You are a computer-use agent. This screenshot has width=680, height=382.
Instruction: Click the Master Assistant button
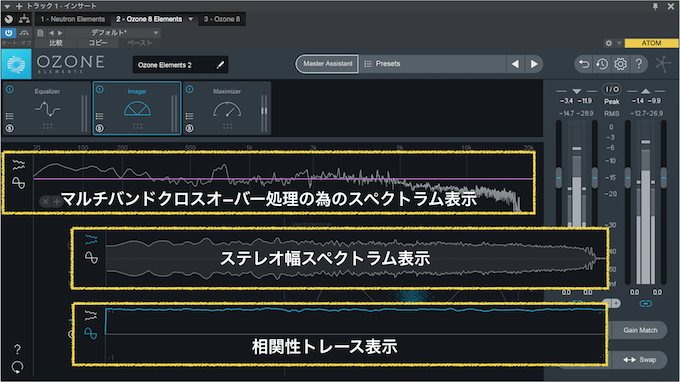coord(327,64)
